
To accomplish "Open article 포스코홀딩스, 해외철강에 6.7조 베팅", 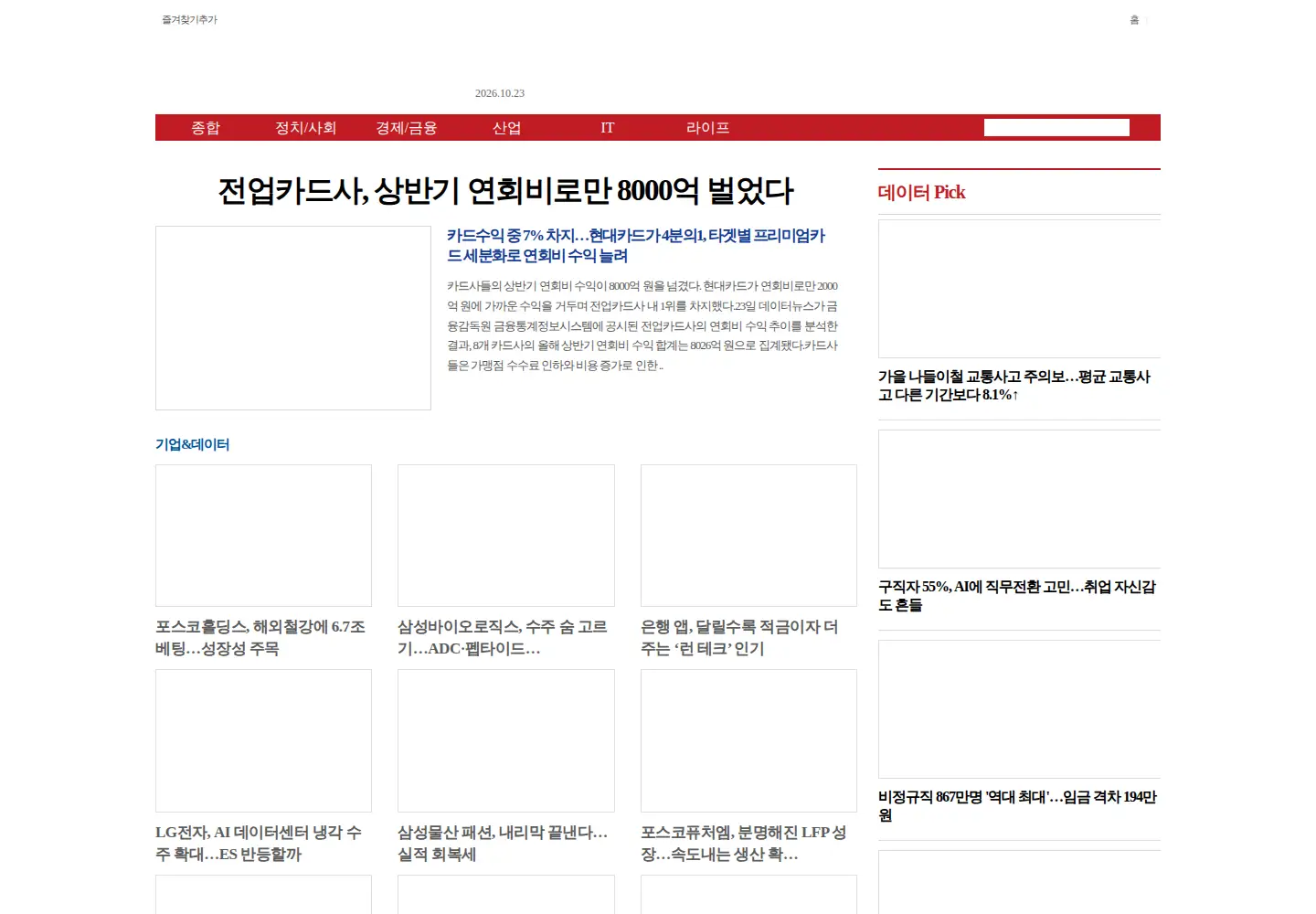I will (260, 638).
